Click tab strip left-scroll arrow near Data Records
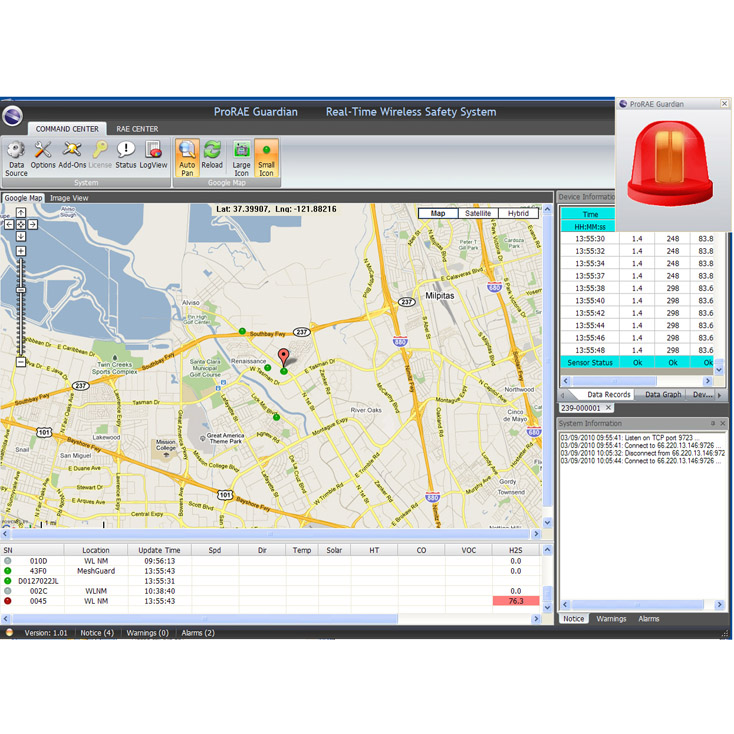This screenshot has width=734, height=734. [563, 395]
